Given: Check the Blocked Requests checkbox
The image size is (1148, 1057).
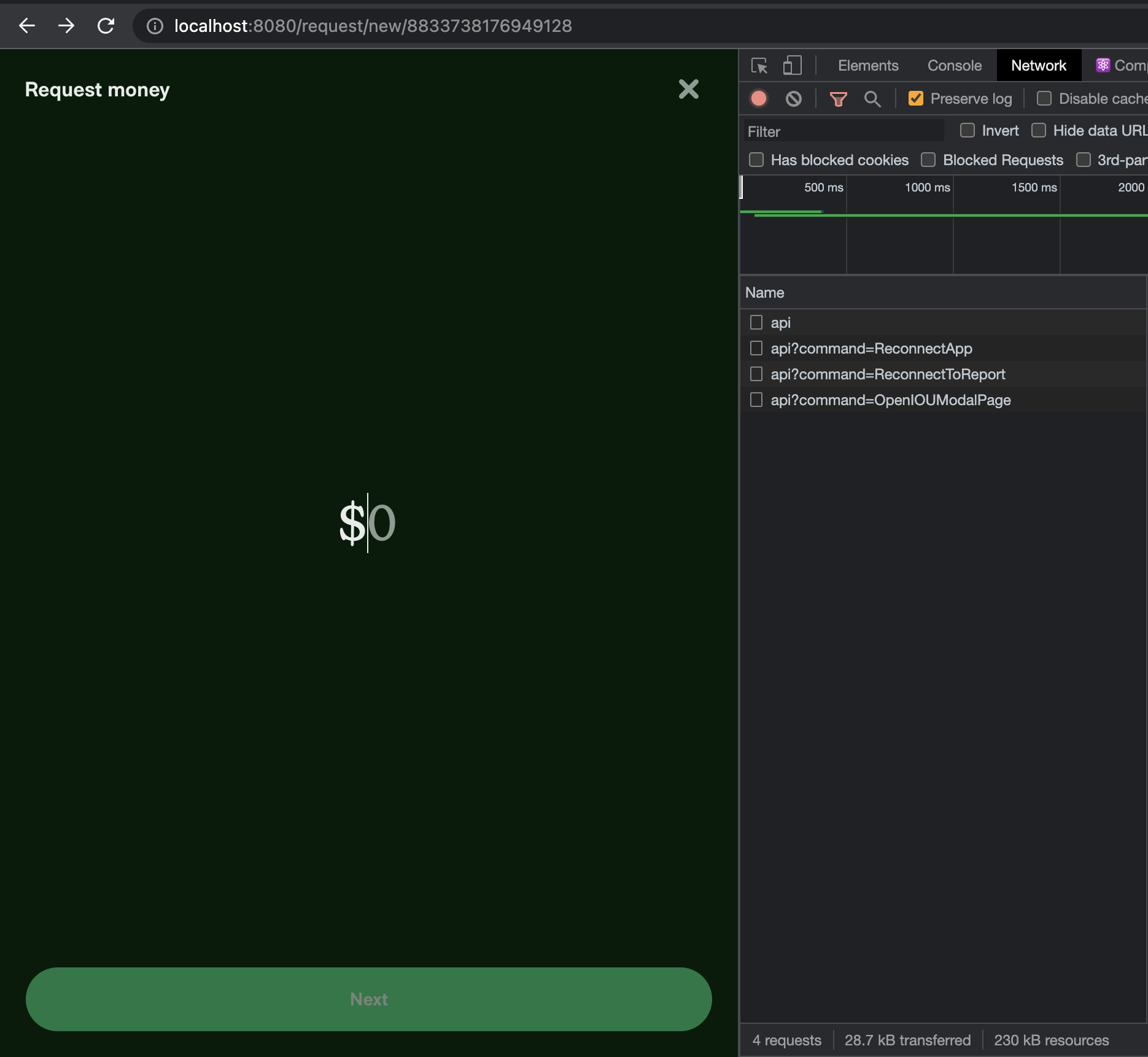Looking at the screenshot, I should point(928,160).
